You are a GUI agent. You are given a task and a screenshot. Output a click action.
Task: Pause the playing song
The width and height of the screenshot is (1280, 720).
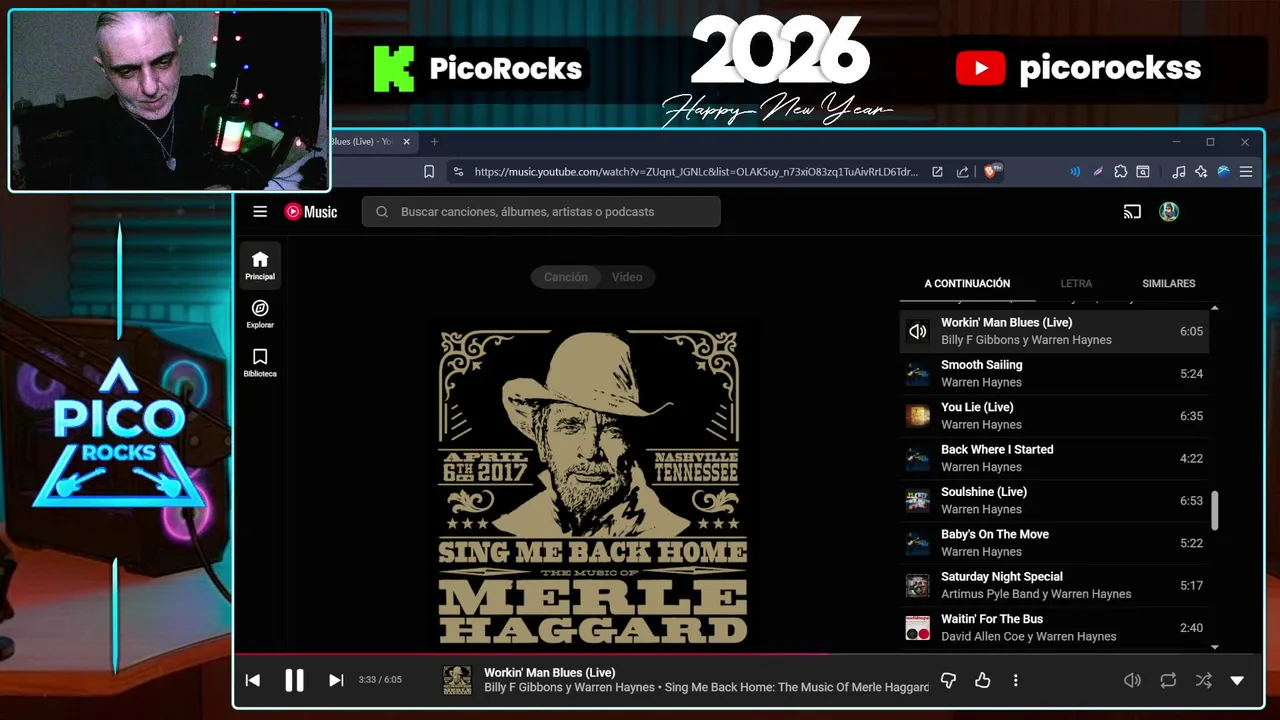294,680
